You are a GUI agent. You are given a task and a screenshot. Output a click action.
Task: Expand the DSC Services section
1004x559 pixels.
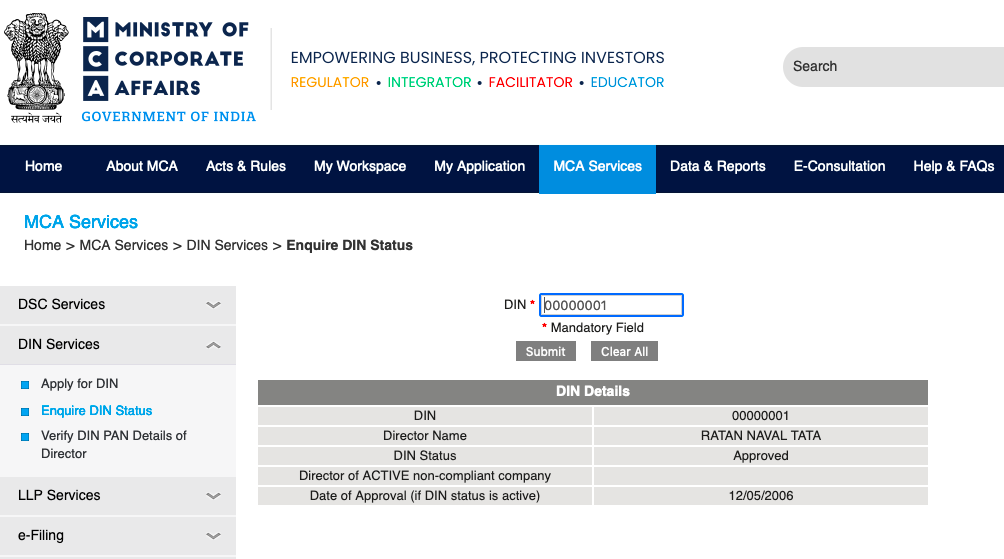click(213, 305)
